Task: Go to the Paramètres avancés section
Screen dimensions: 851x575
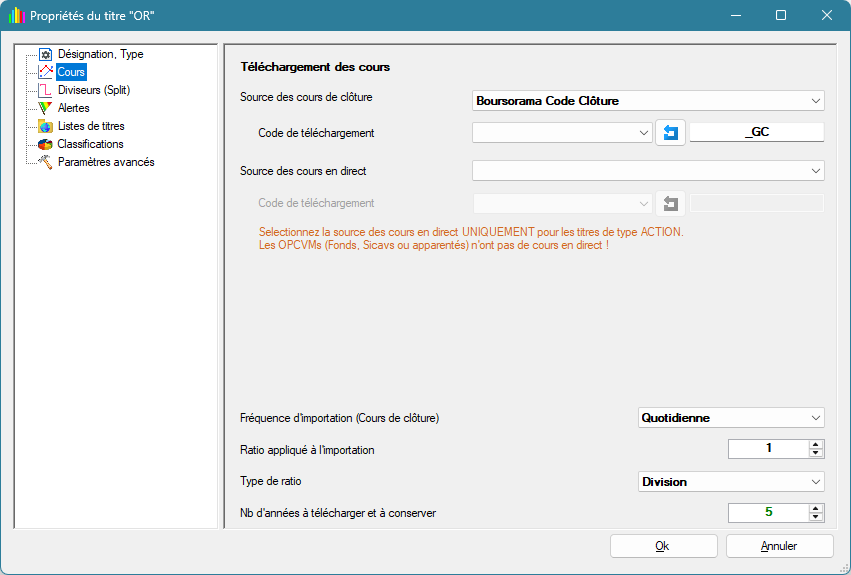Action: [106, 162]
